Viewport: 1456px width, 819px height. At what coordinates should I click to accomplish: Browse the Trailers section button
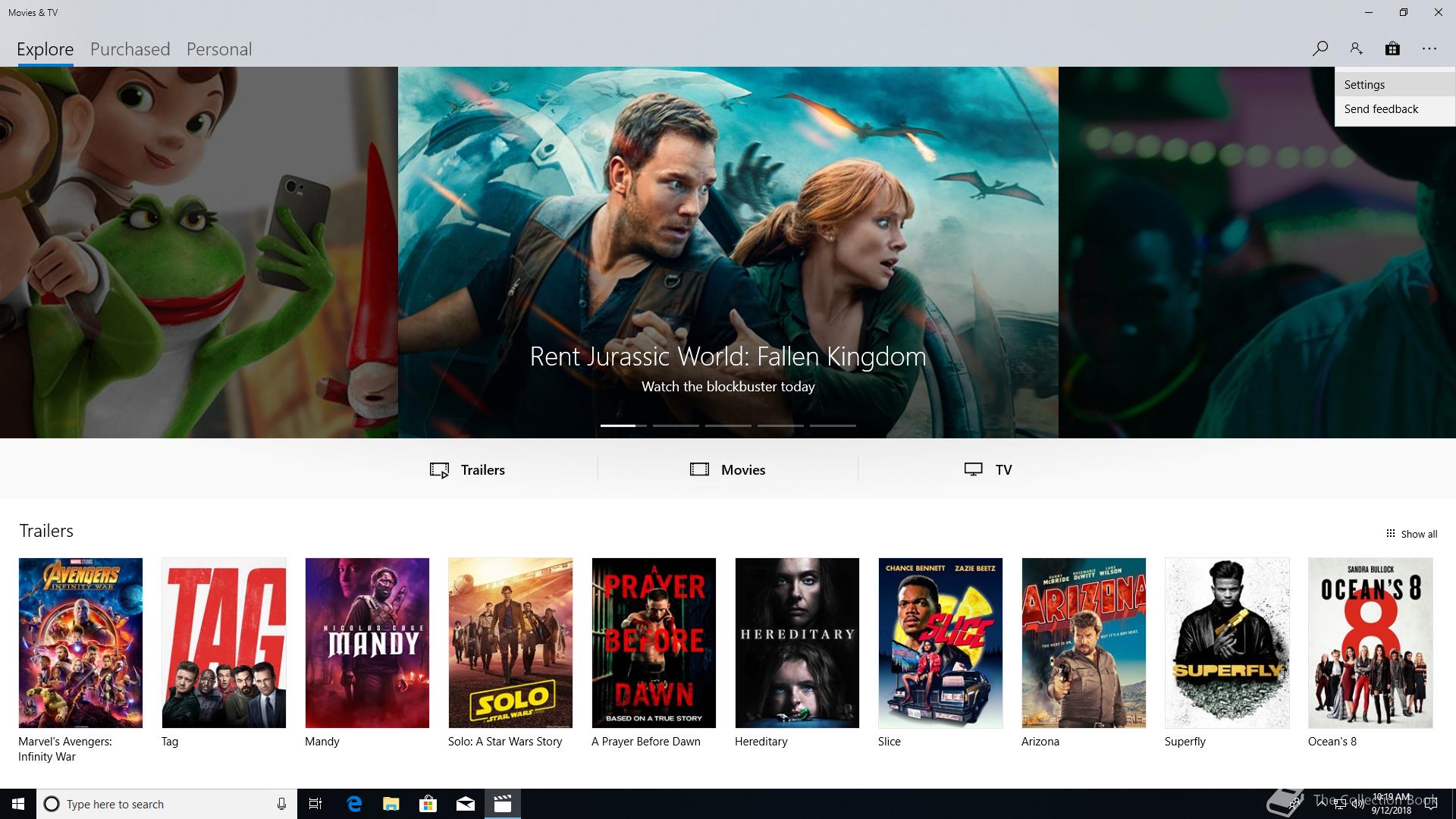tap(468, 469)
